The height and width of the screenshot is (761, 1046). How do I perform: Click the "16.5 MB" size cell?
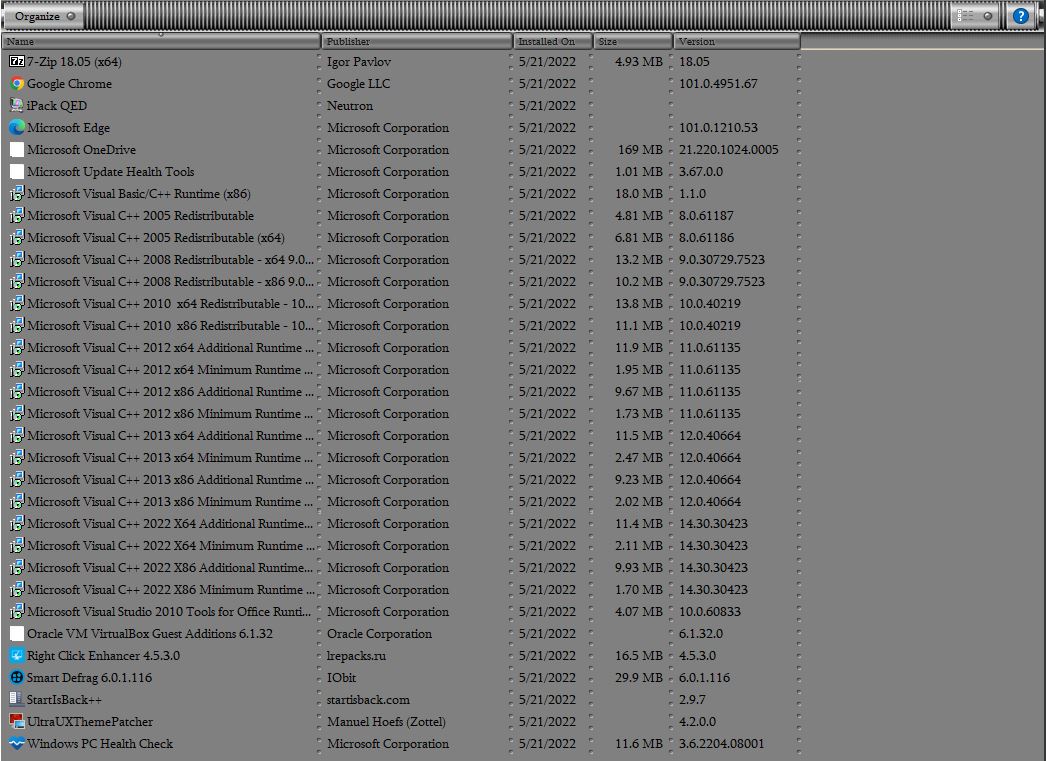(x=638, y=656)
